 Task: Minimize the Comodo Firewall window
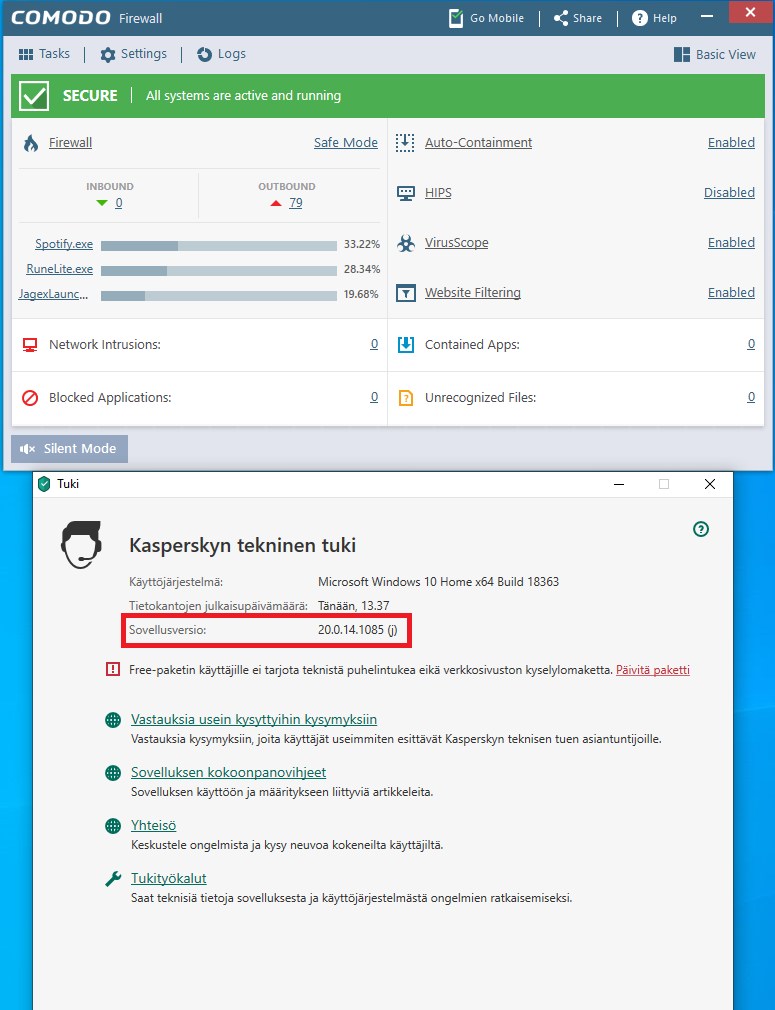pyautogui.click(x=707, y=15)
